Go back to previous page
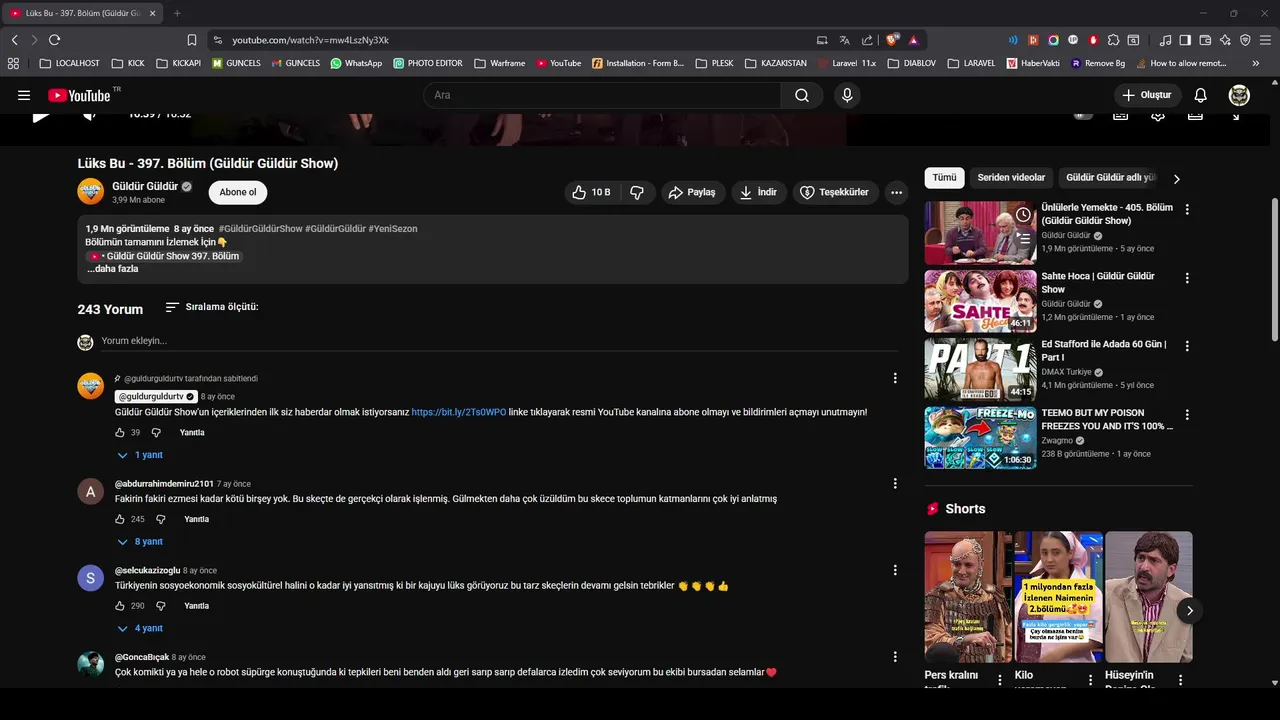Screen dimensions: 1280x720 [x=14, y=40]
